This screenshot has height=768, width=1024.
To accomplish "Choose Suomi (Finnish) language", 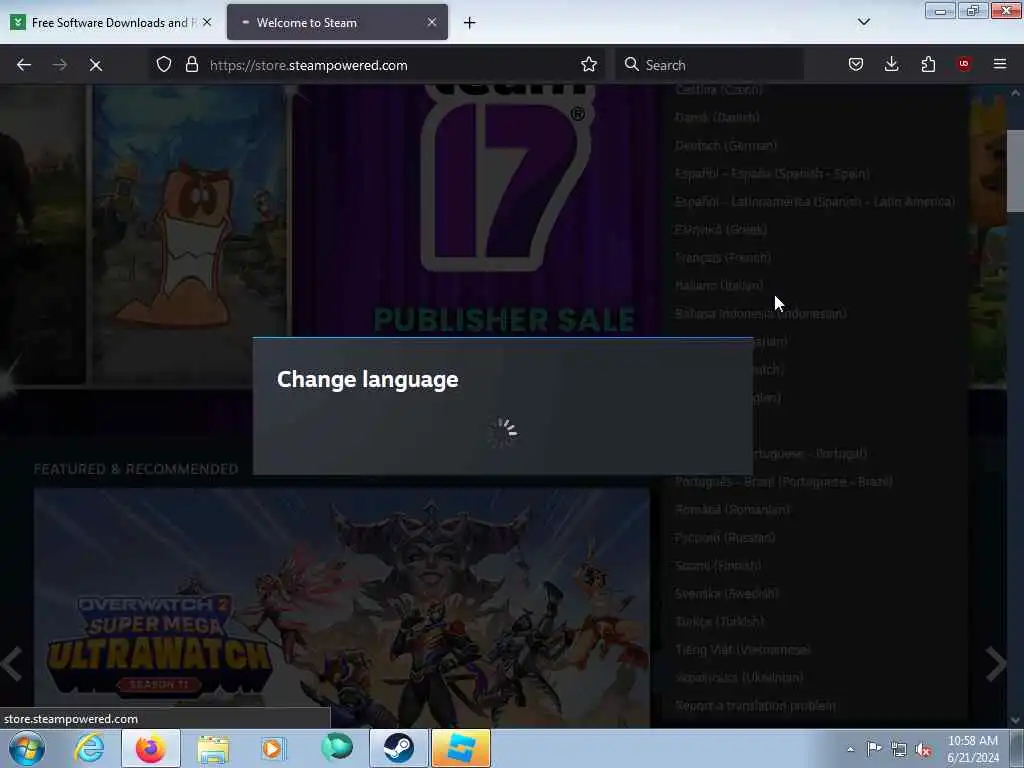I will (718, 566).
